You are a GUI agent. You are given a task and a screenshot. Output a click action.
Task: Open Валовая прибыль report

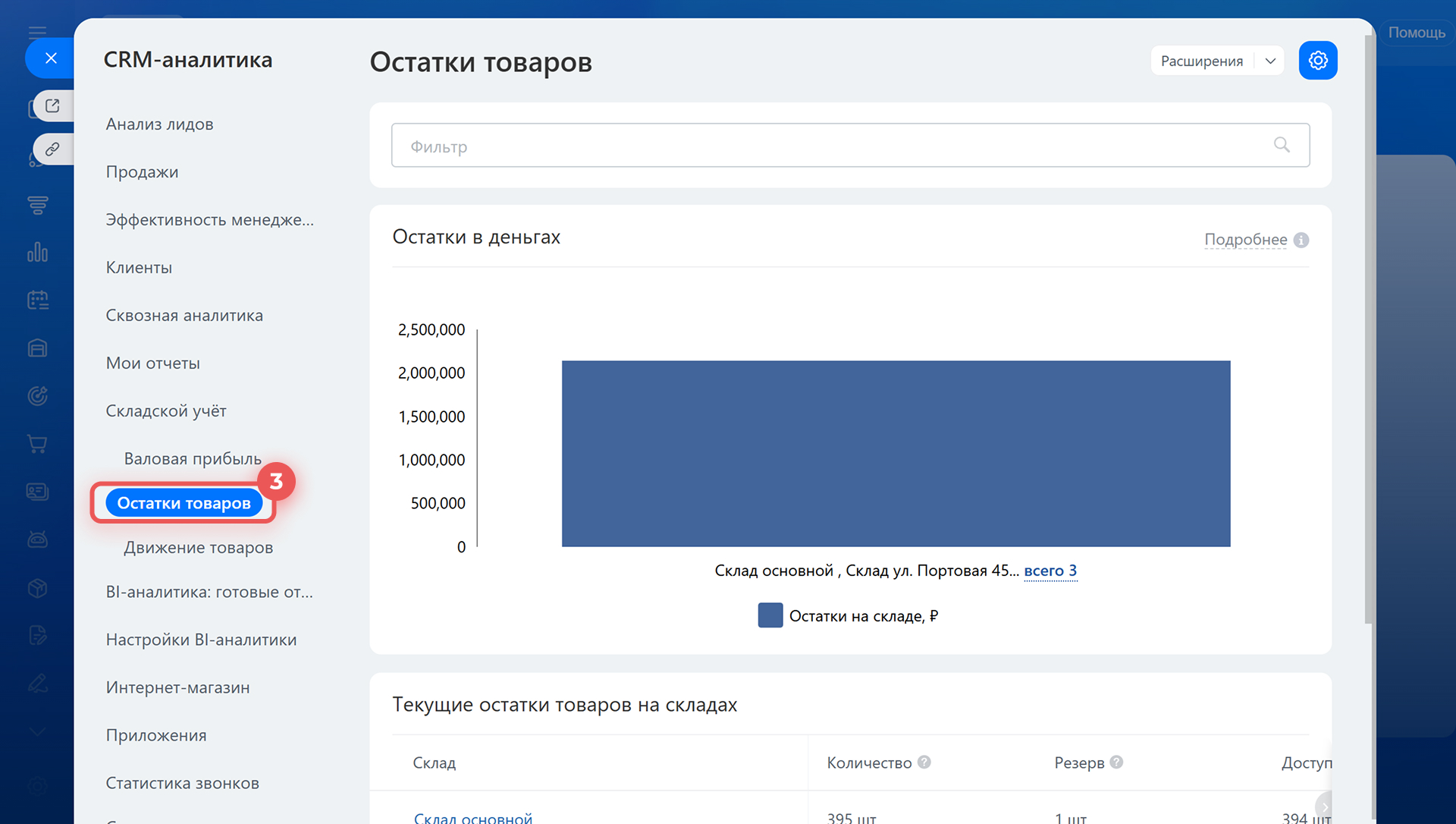(193, 459)
